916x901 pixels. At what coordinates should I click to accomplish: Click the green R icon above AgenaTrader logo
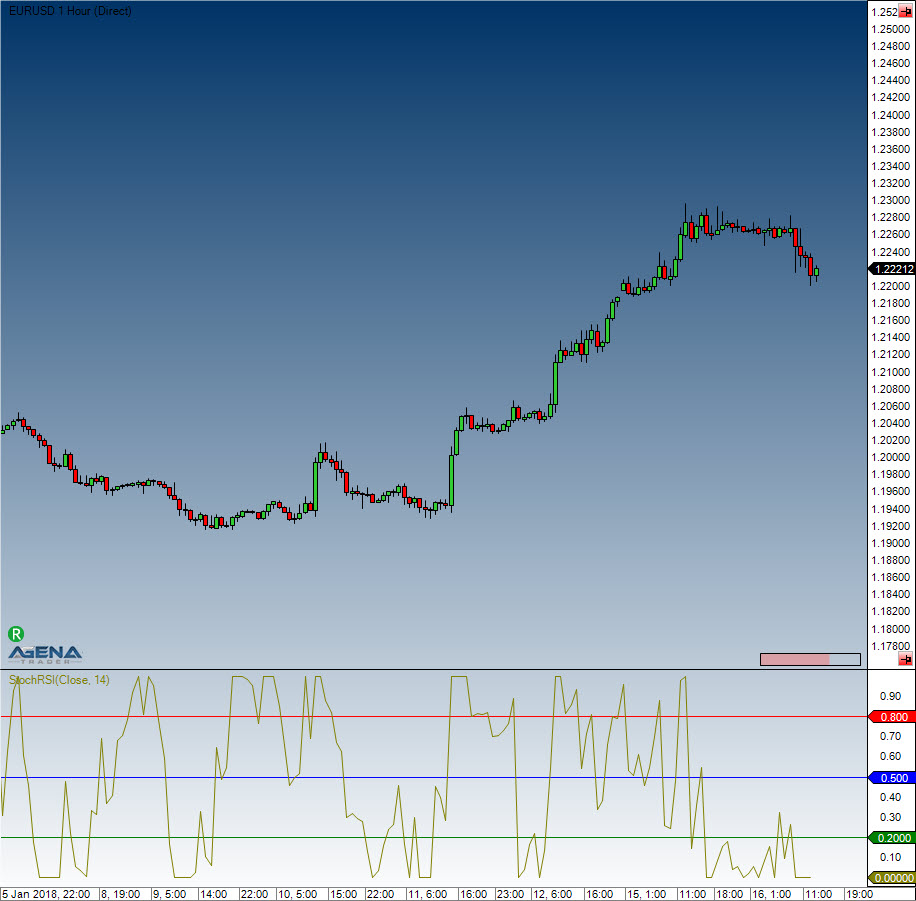(15, 633)
